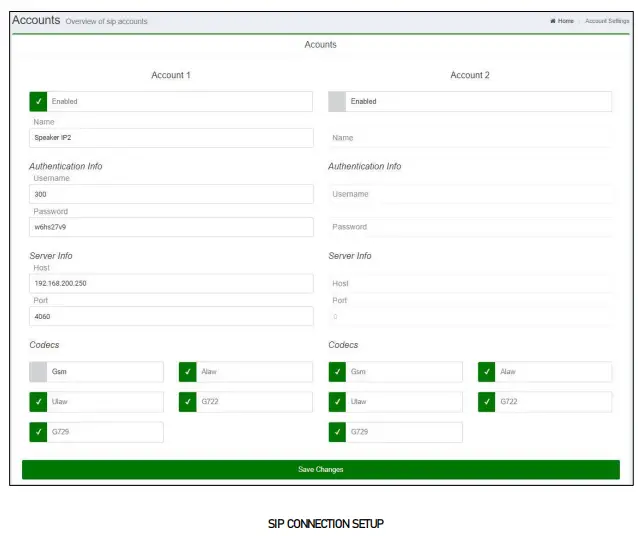Focus Account 2 Name field
This screenshot has height=536, width=638.
click(470, 138)
